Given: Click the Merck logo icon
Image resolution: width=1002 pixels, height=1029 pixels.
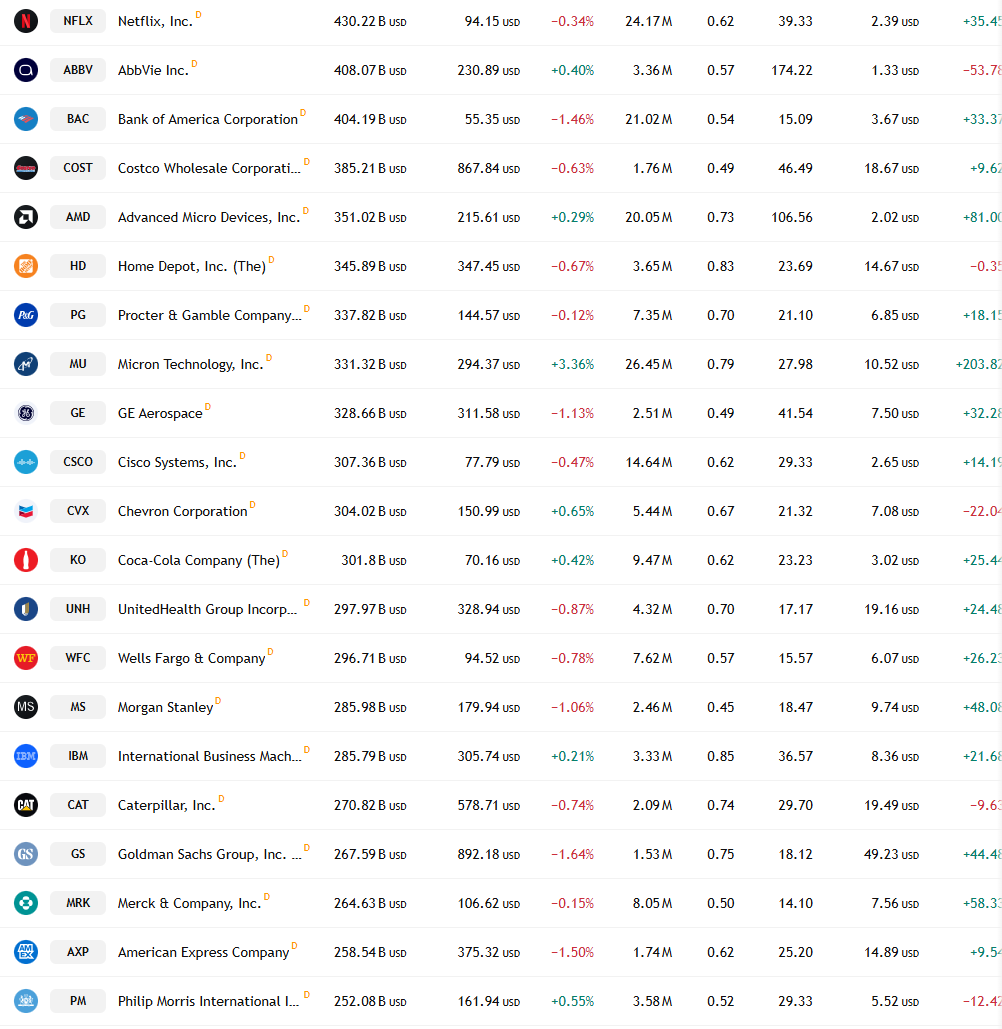Looking at the screenshot, I should pos(26,903).
